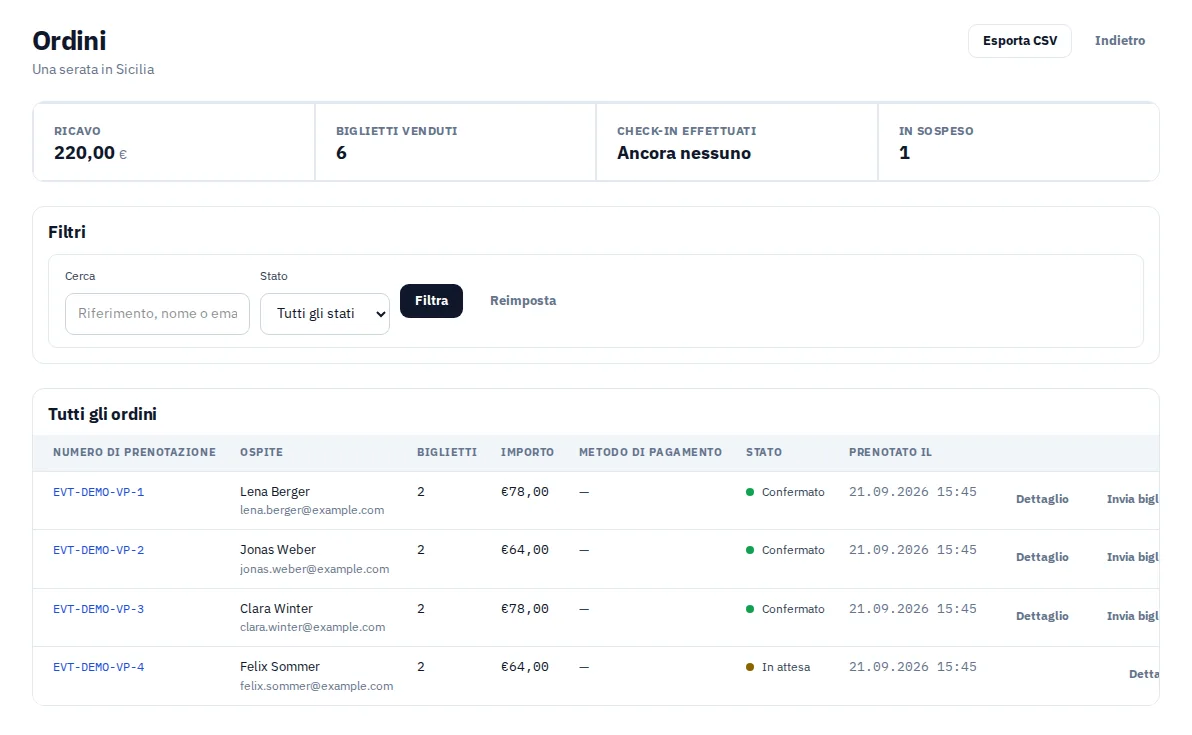Viewport: 1192px width, 735px height.
Task: Open the Stato dropdown showing Tutti gli stati
Action: pyautogui.click(x=325, y=314)
